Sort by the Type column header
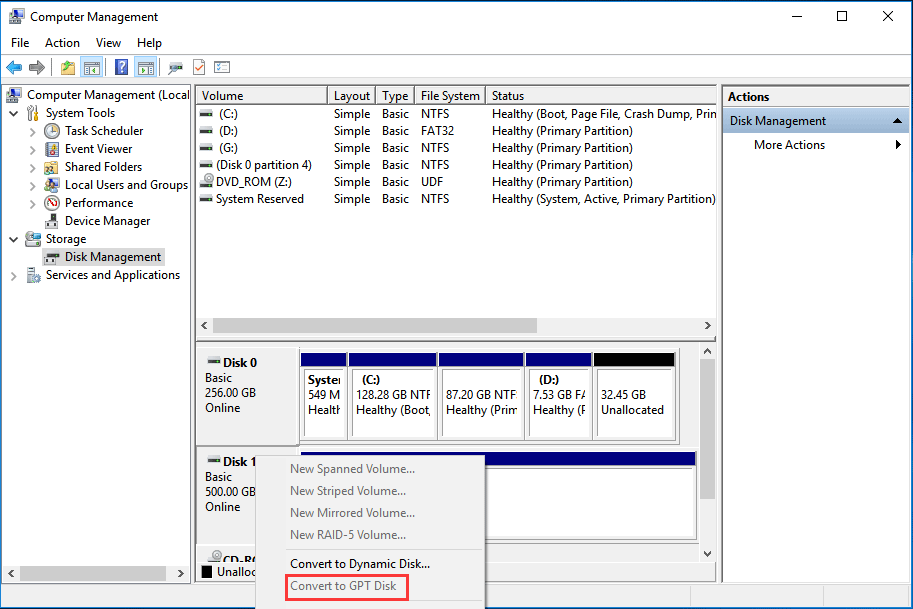 (395, 95)
